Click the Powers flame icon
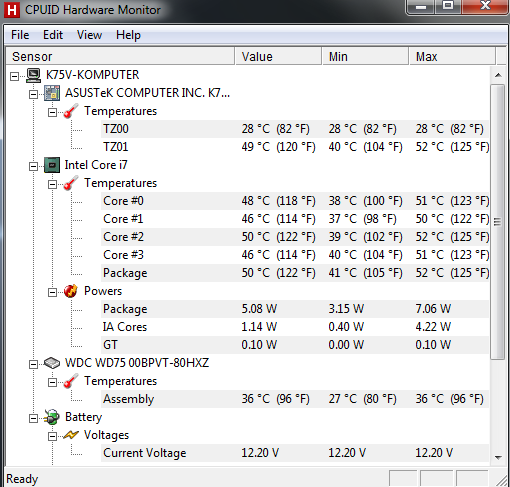510x487 pixels. [x=71, y=291]
